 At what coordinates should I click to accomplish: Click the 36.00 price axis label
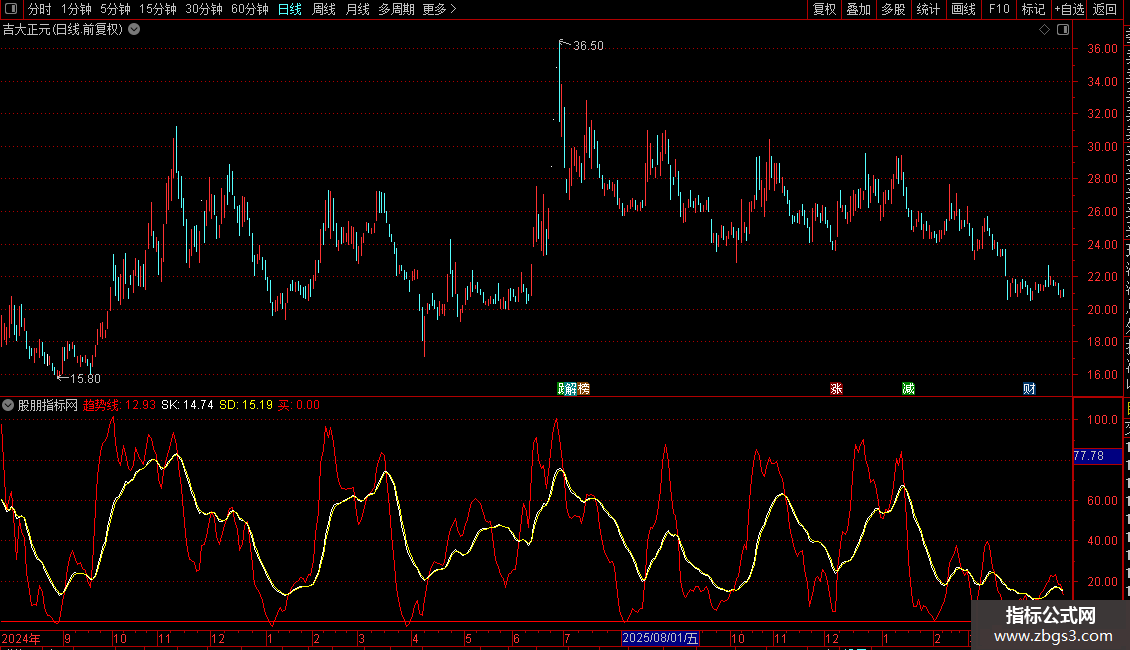[1103, 49]
